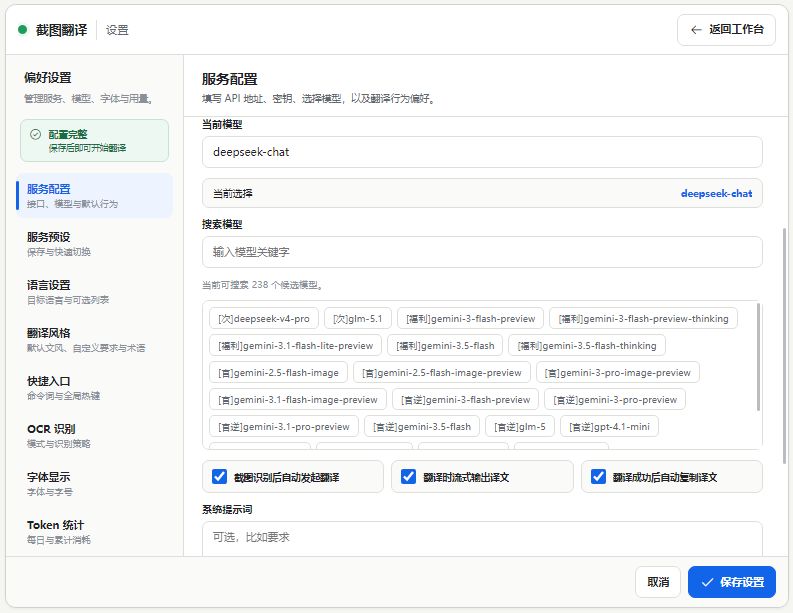Uncheck 翻译时流式输出译文 checkbox
Screen dimensions: 793x613
408,476
